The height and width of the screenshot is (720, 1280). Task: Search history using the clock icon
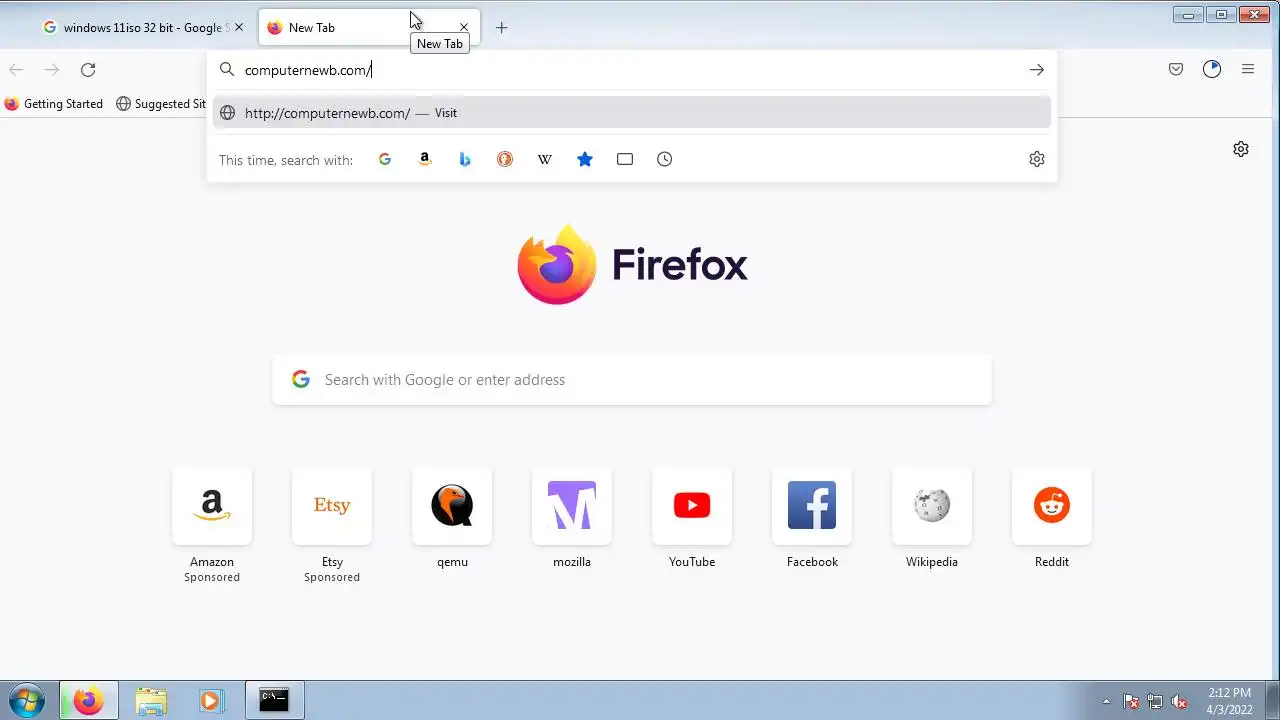[x=665, y=159]
